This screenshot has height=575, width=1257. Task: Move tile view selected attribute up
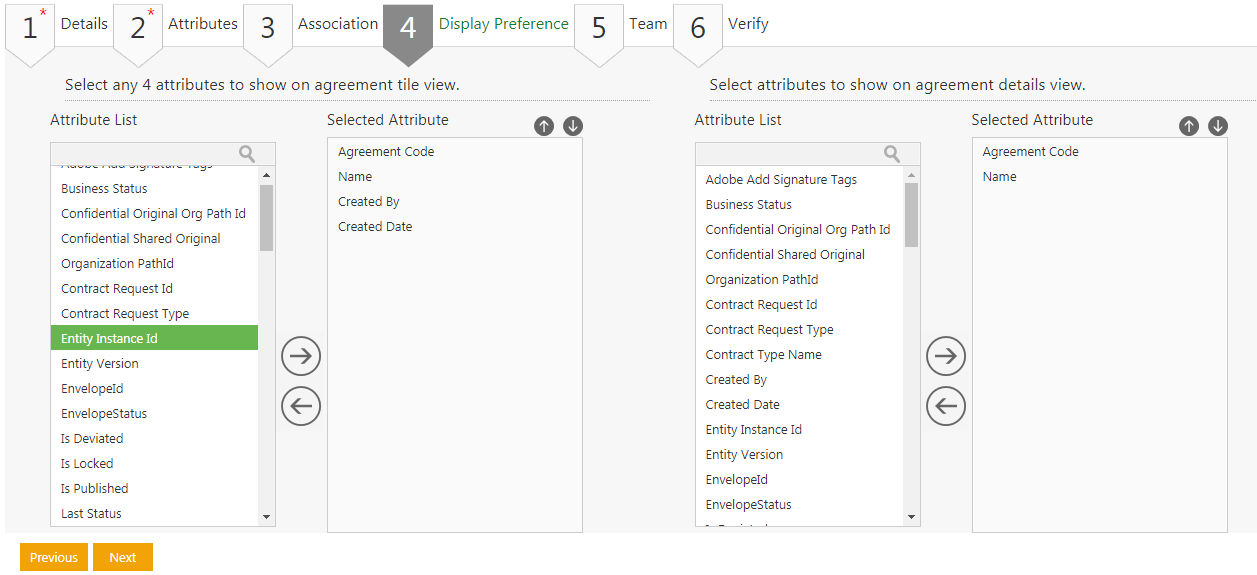pyautogui.click(x=544, y=126)
